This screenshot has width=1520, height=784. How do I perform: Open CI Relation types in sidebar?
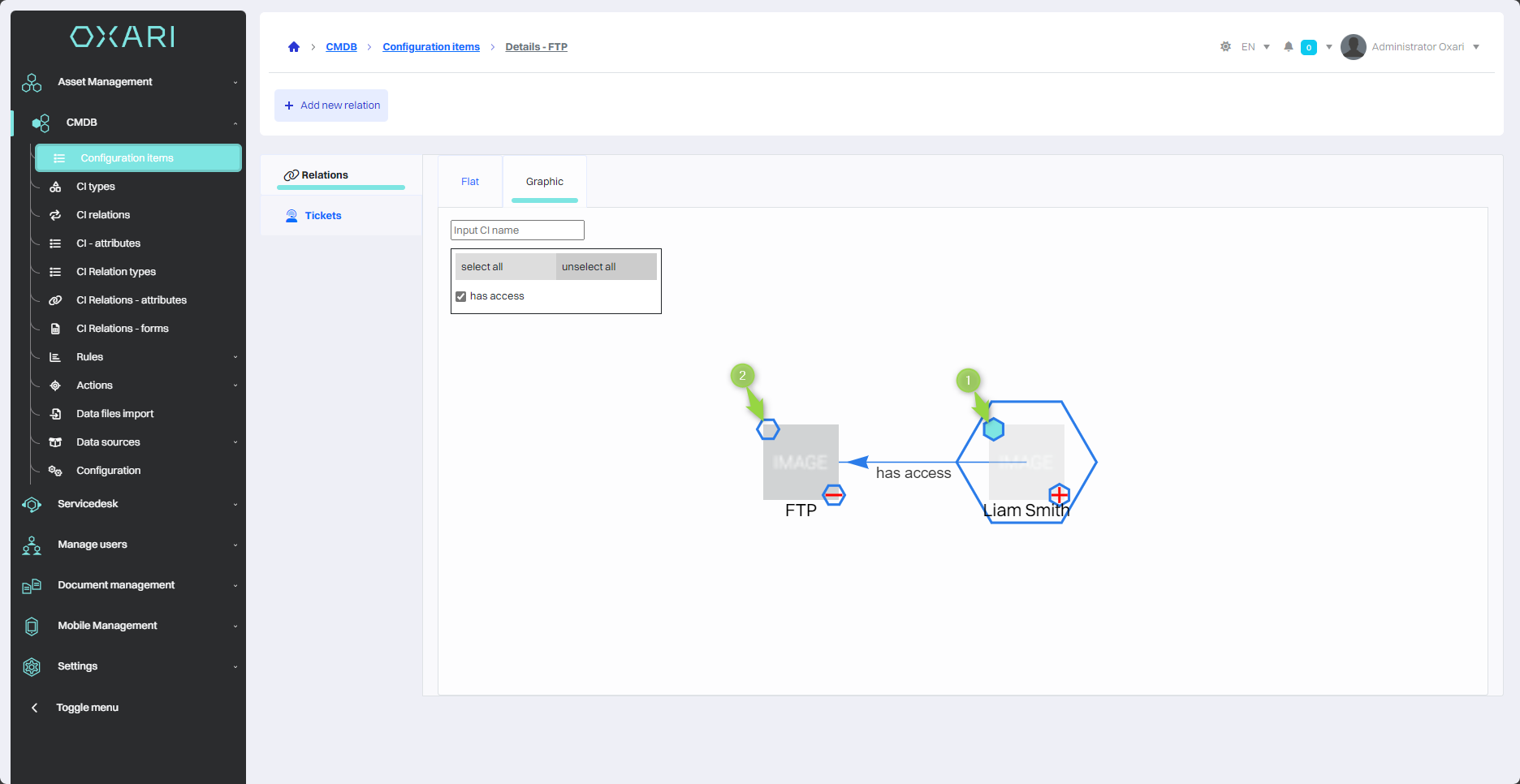click(x=116, y=272)
